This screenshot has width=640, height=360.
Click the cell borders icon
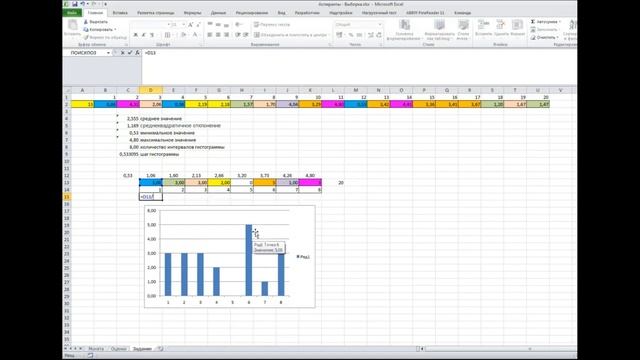[167, 35]
